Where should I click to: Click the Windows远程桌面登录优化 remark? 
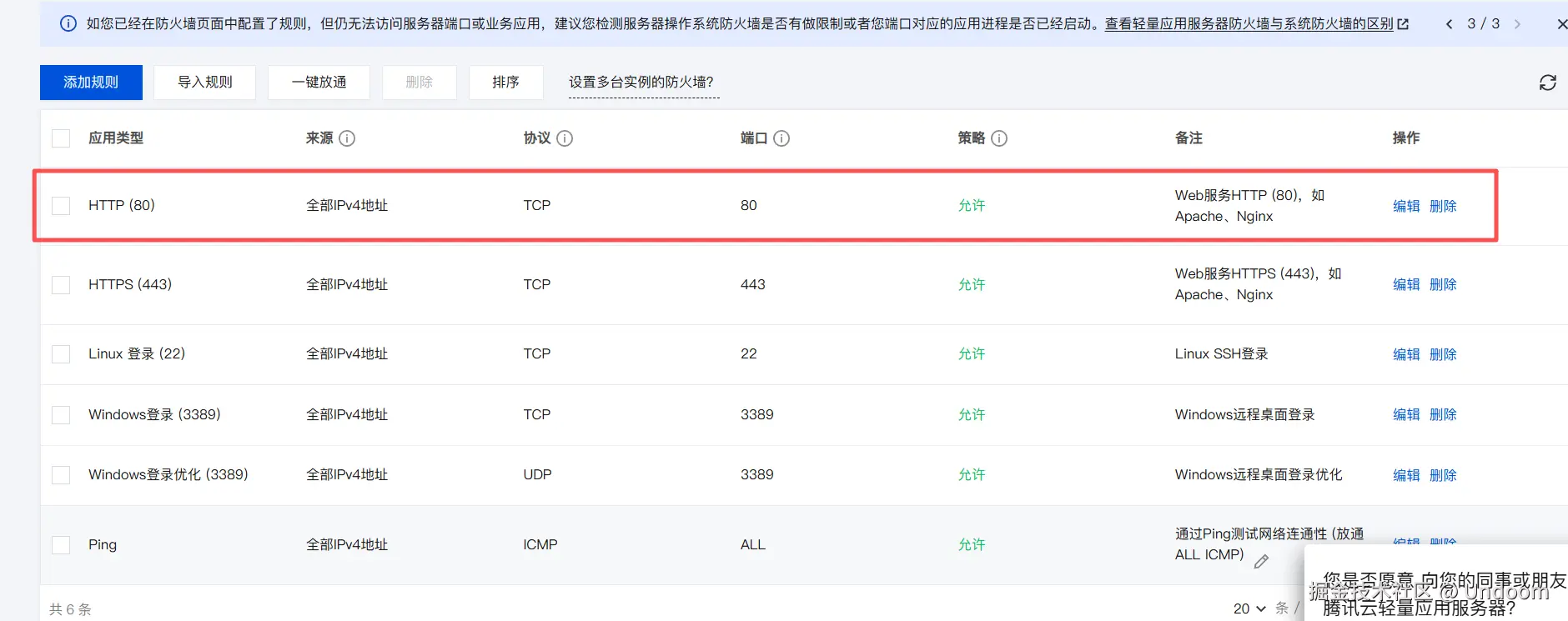point(1259,474)
